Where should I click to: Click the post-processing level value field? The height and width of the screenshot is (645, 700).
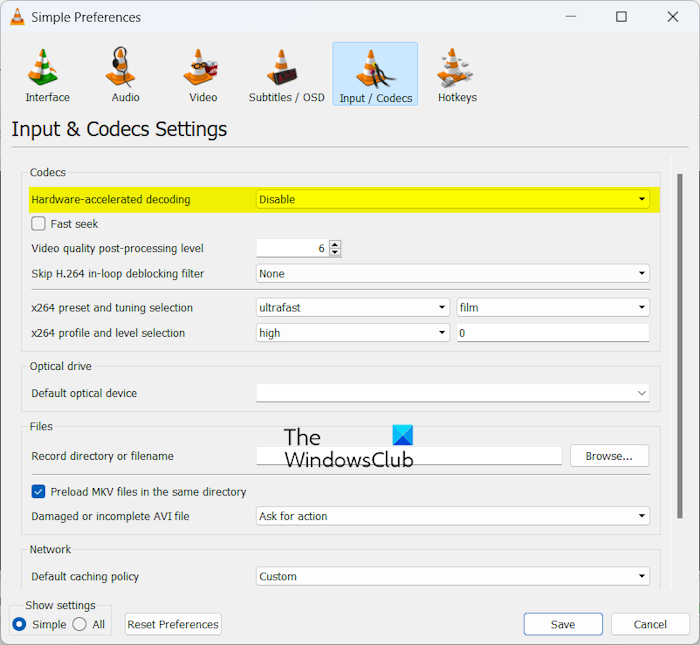pos(292,248)
